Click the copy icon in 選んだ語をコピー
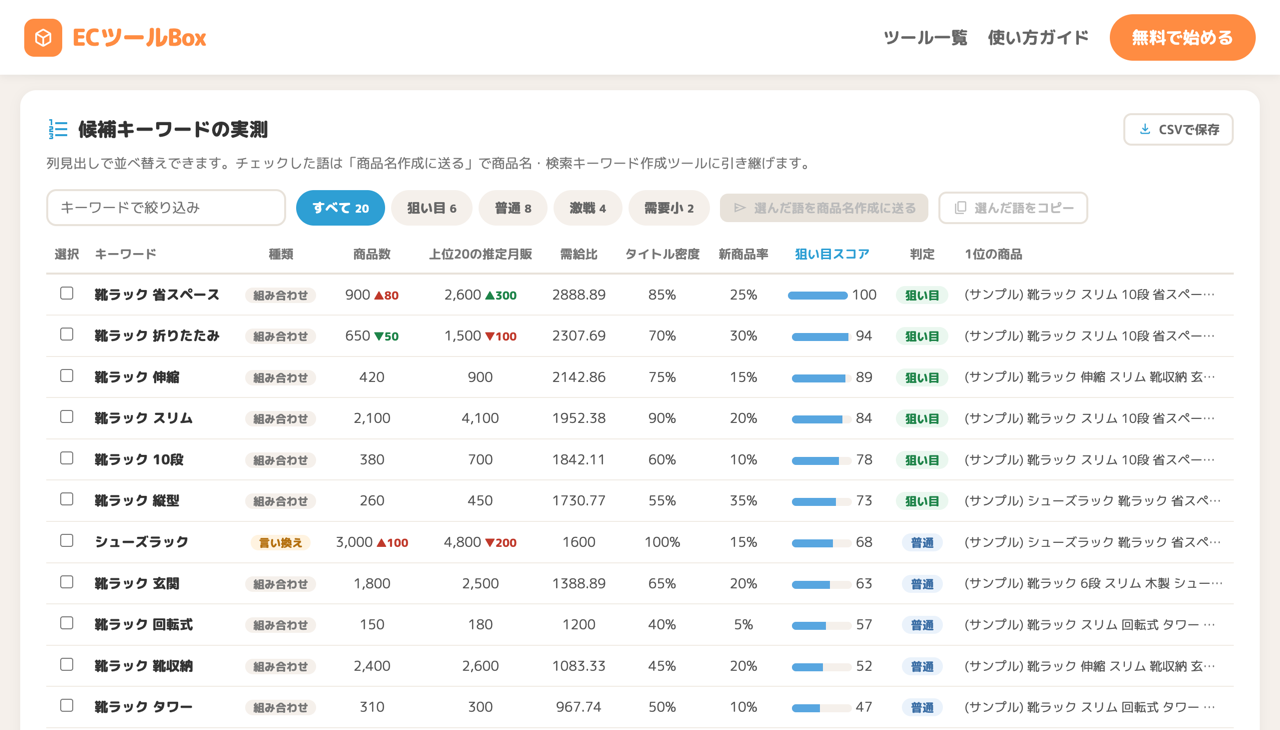The height and width of the screenshot is (730, 1280). click(x=960, y=208)
